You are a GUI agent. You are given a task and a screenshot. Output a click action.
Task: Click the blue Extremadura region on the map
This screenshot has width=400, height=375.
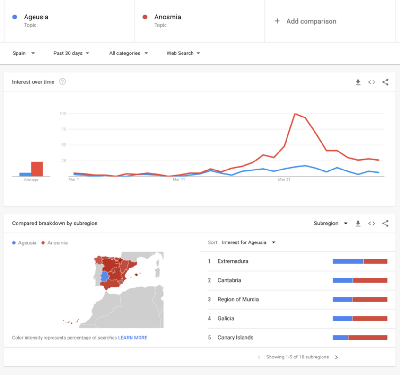pos(104,276)
